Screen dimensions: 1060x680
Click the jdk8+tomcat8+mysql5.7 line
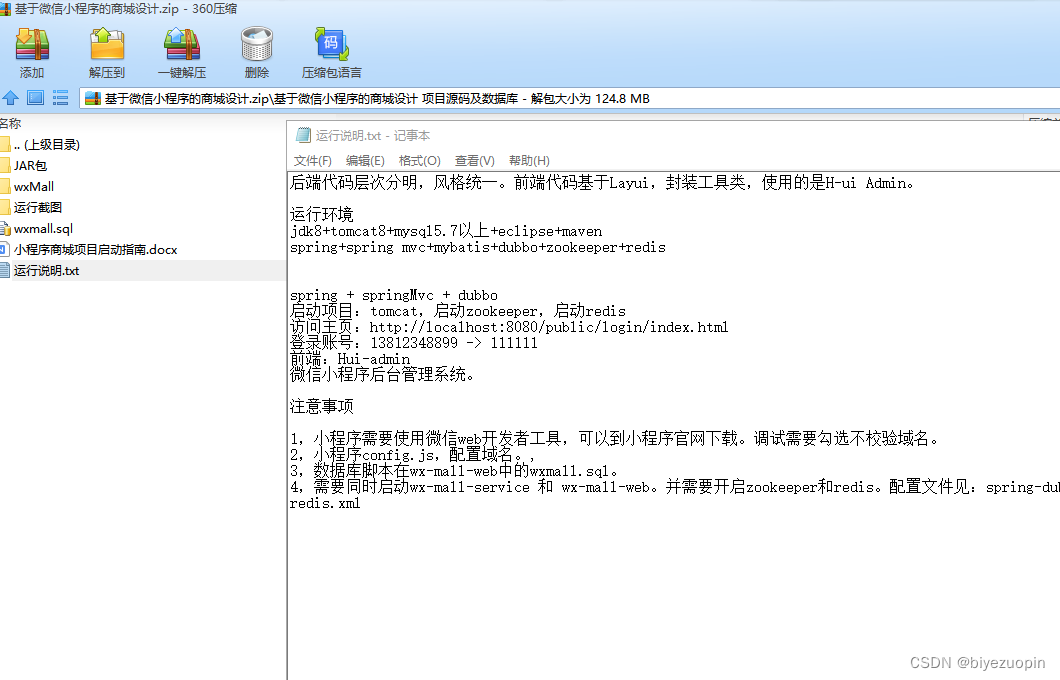(446, 231)
